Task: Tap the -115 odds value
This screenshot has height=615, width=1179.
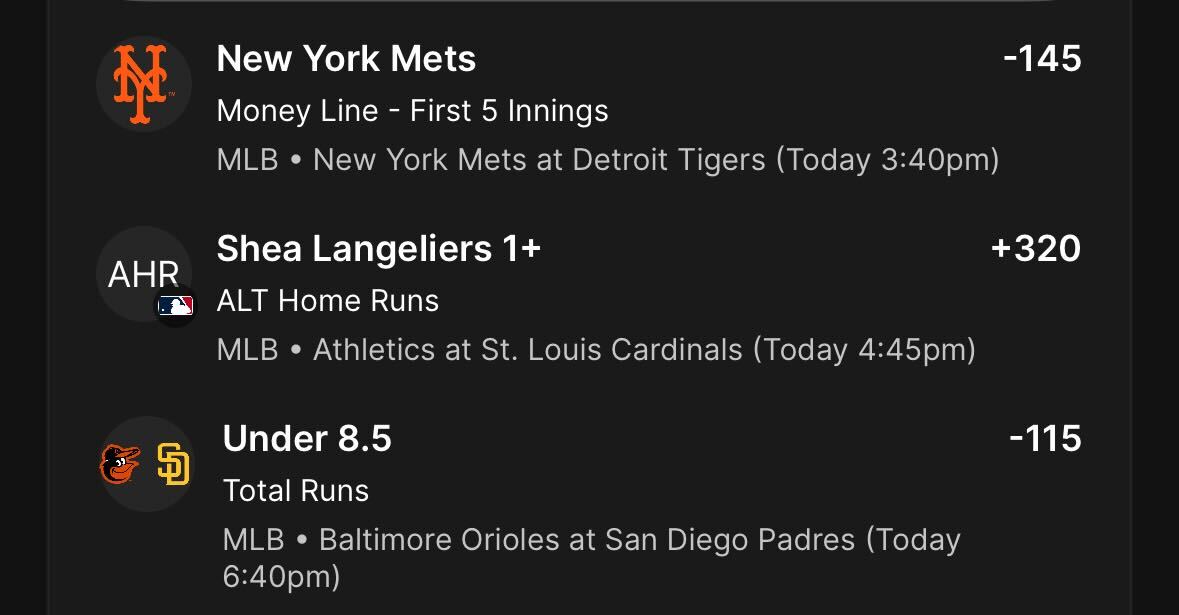Action: (x=1045, y=439)
